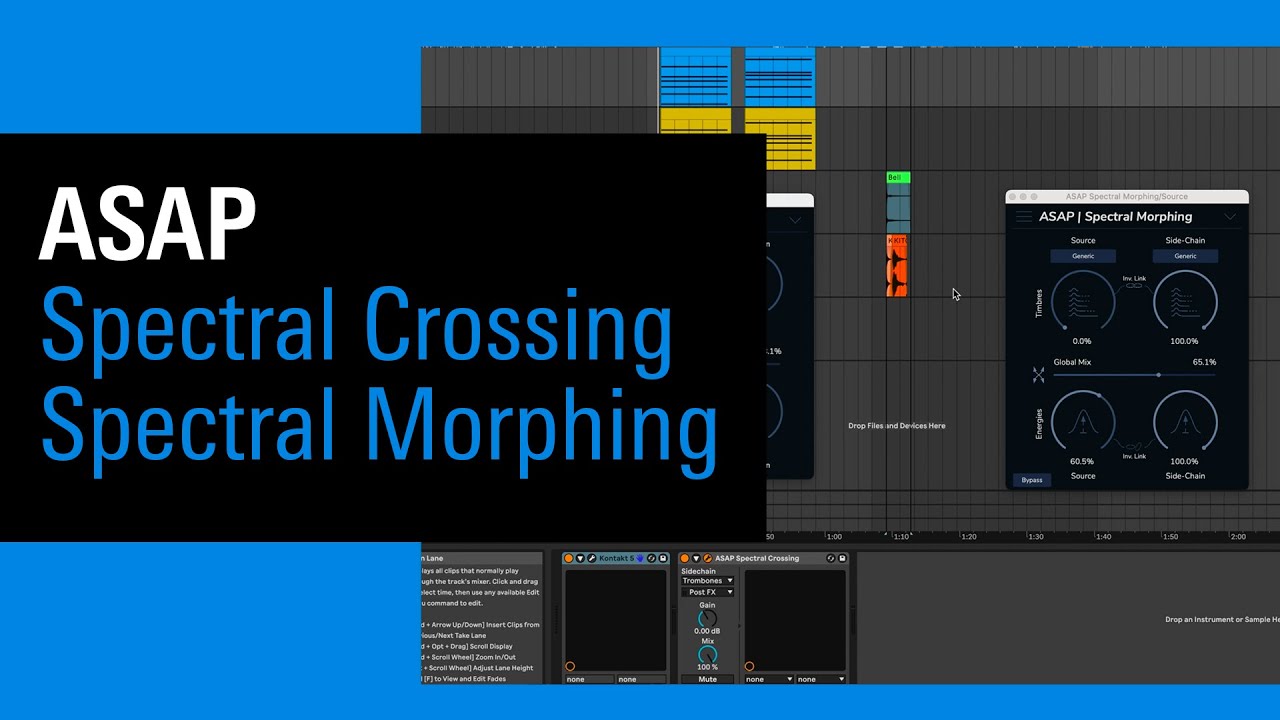Viewport: 1280px width, 720px height.
Task: Click the crossed-arrows swap icon beside Global Mix
Action: pos(1038,375)
